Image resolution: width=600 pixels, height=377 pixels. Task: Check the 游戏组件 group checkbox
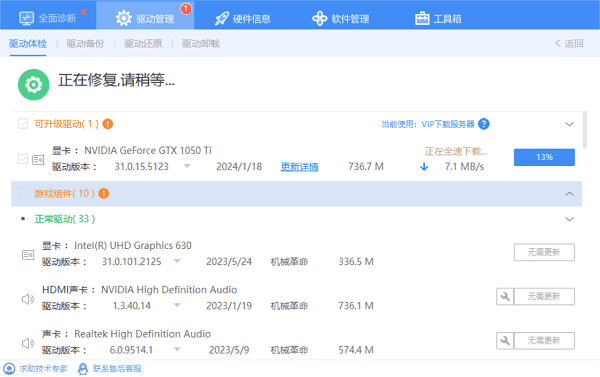coord(23,193)
